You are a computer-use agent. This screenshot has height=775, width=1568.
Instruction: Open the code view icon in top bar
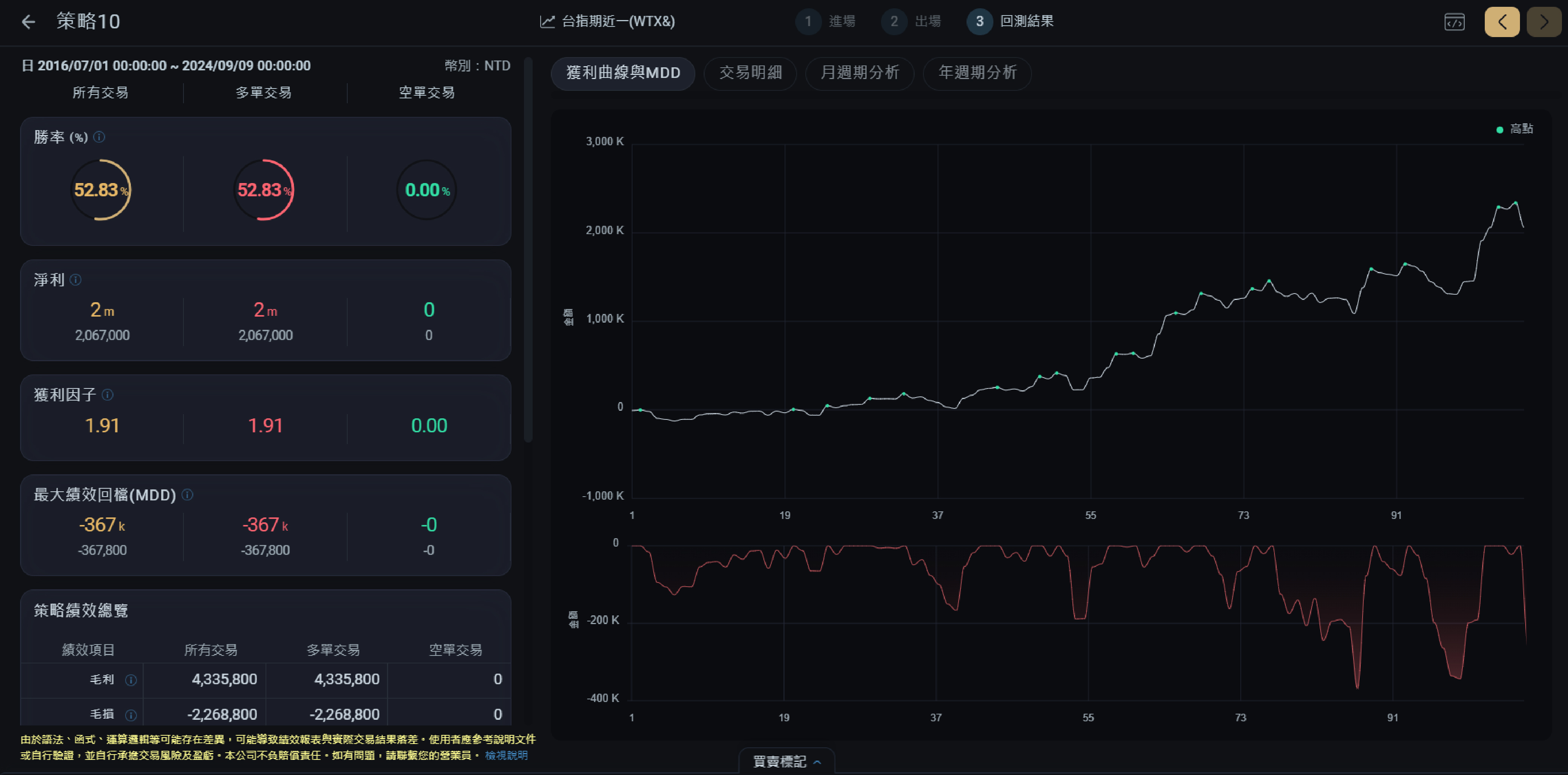tap(1454, 22)
